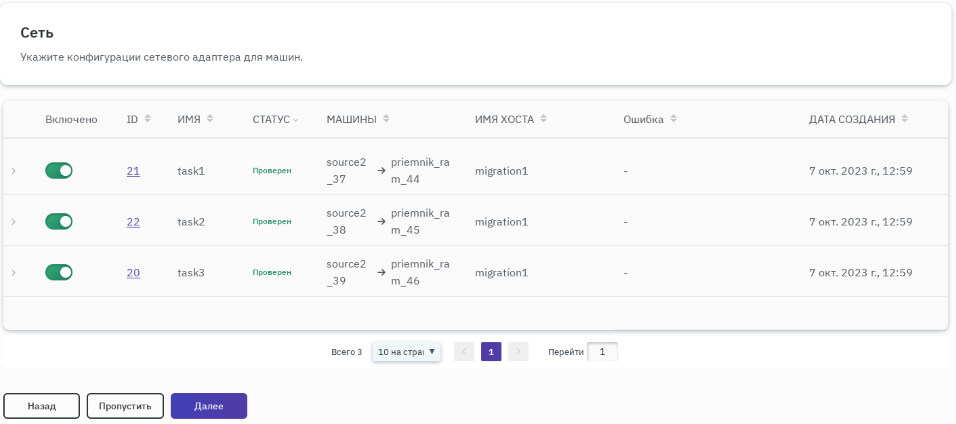Disable the toggle for task1
This screenshot has width=956, height=424.
59,171
